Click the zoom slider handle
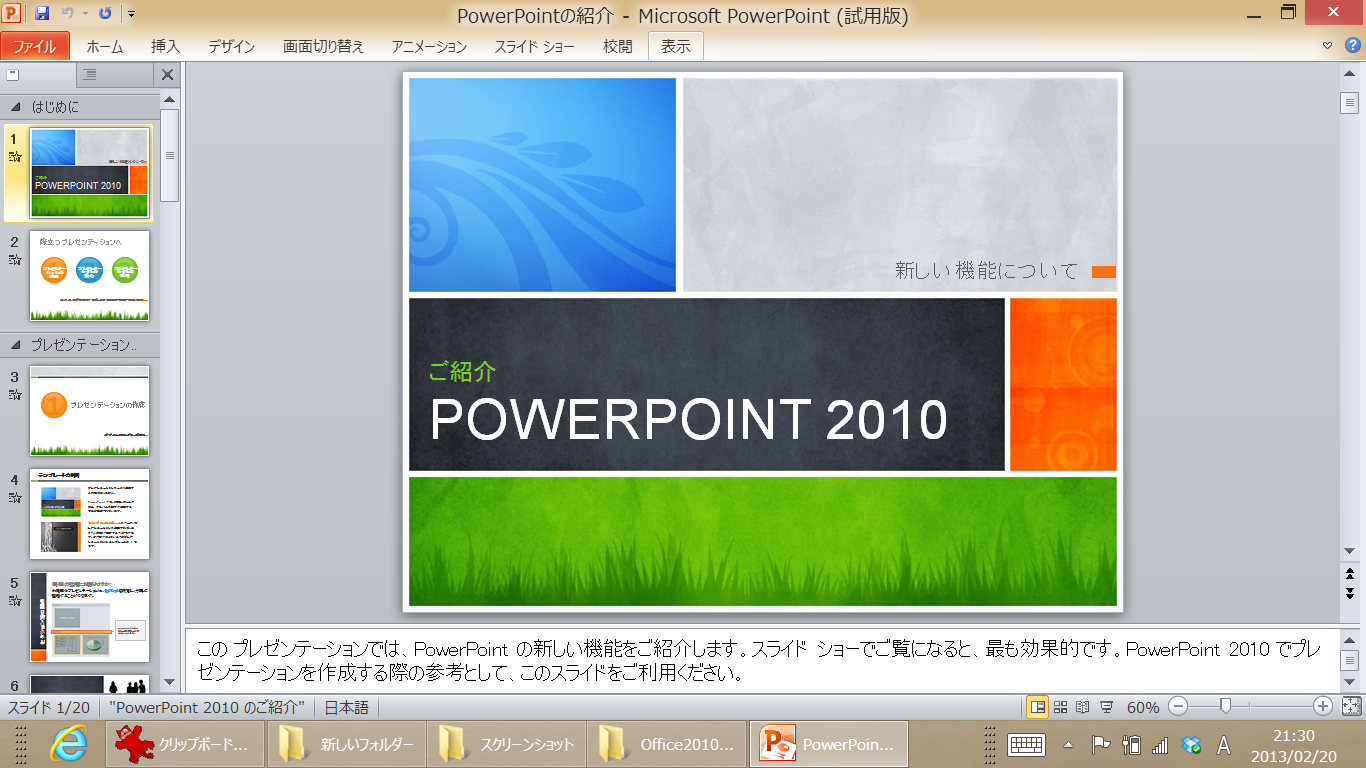Image resolution: width=1366 pixels, height=768 pixels. tap(1224, 707)
